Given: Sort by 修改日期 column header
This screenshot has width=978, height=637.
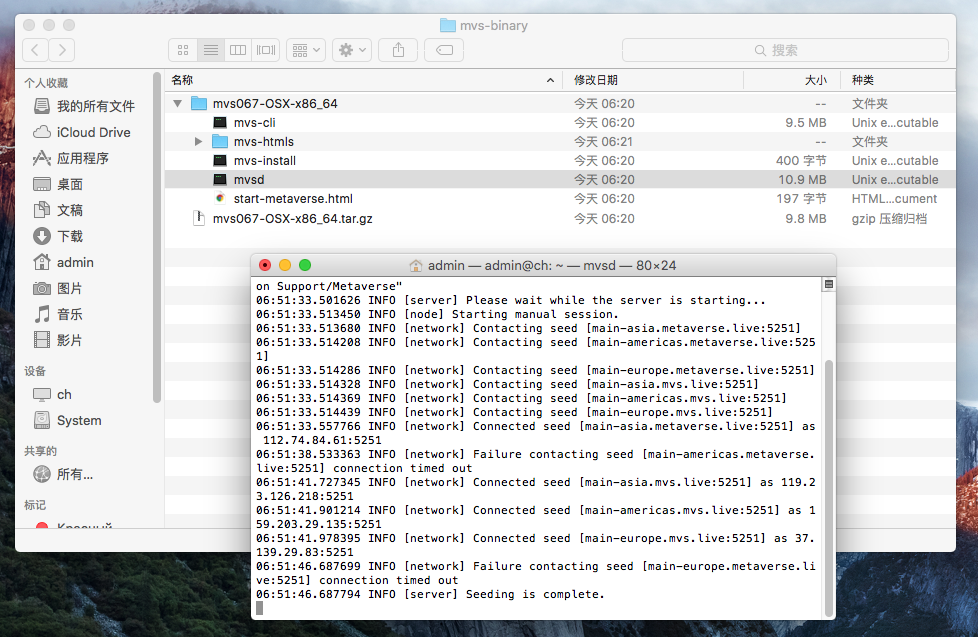Looking at the screenshot, I should coord(653,80).
